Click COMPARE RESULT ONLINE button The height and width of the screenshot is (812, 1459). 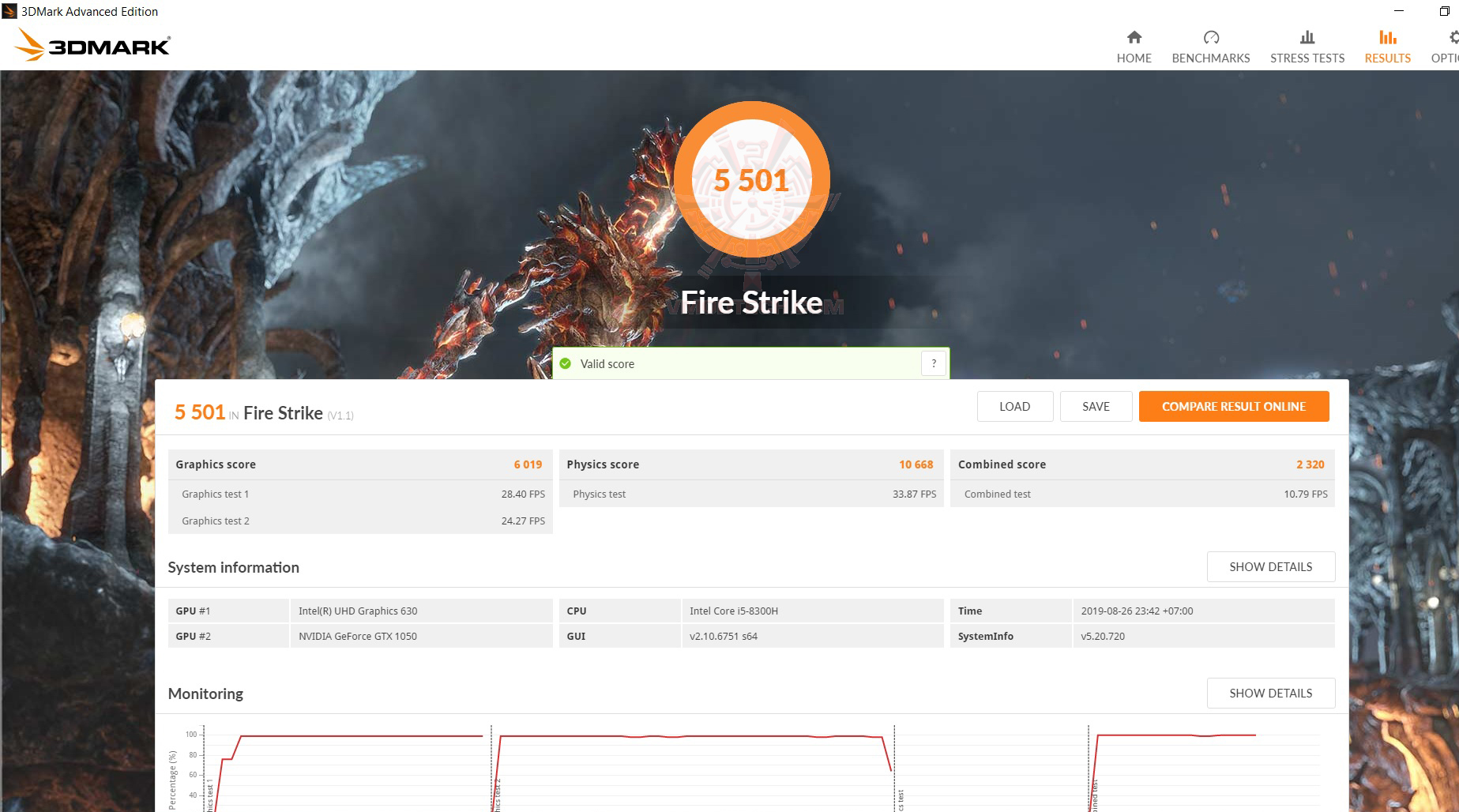(x=1234, y=406)
